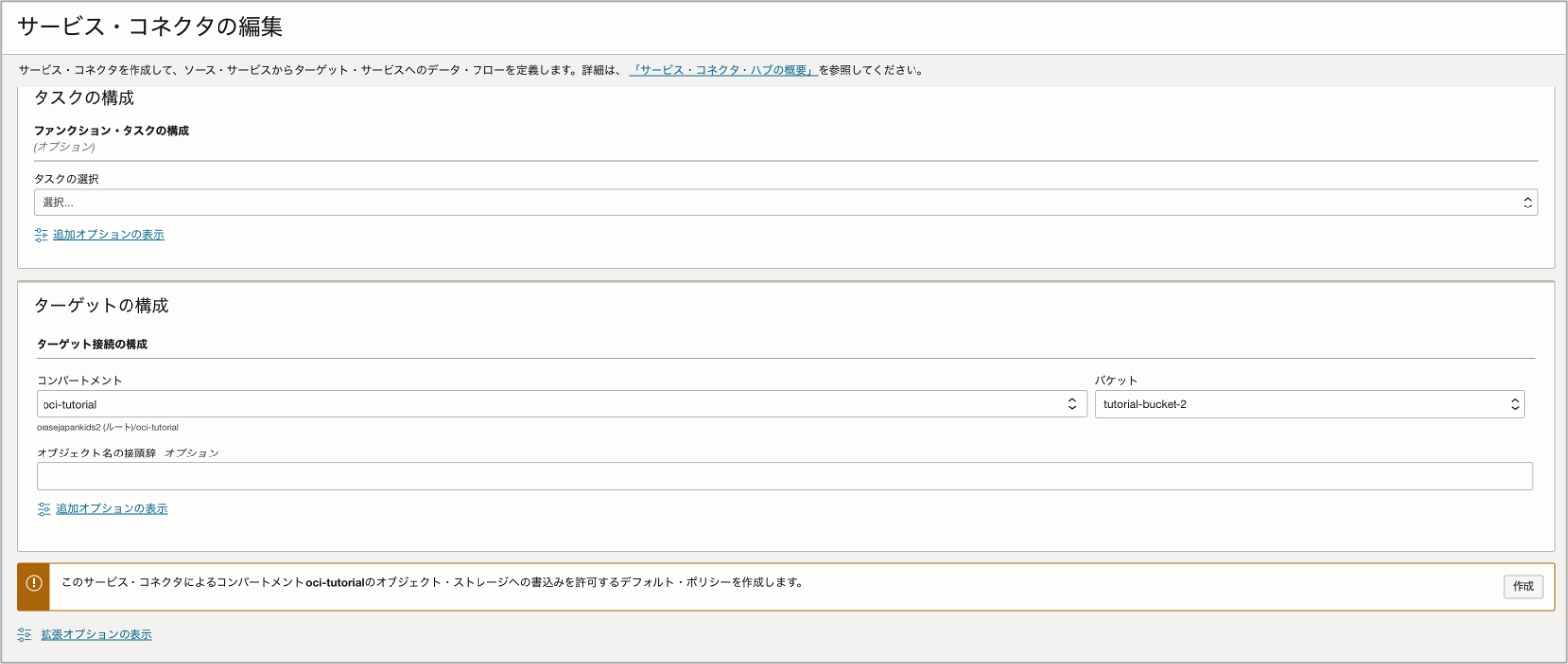The height and width of the screenshot is (664, 1568).
Task: Show additional options under タスクの構成
Action: coord(109,235)
